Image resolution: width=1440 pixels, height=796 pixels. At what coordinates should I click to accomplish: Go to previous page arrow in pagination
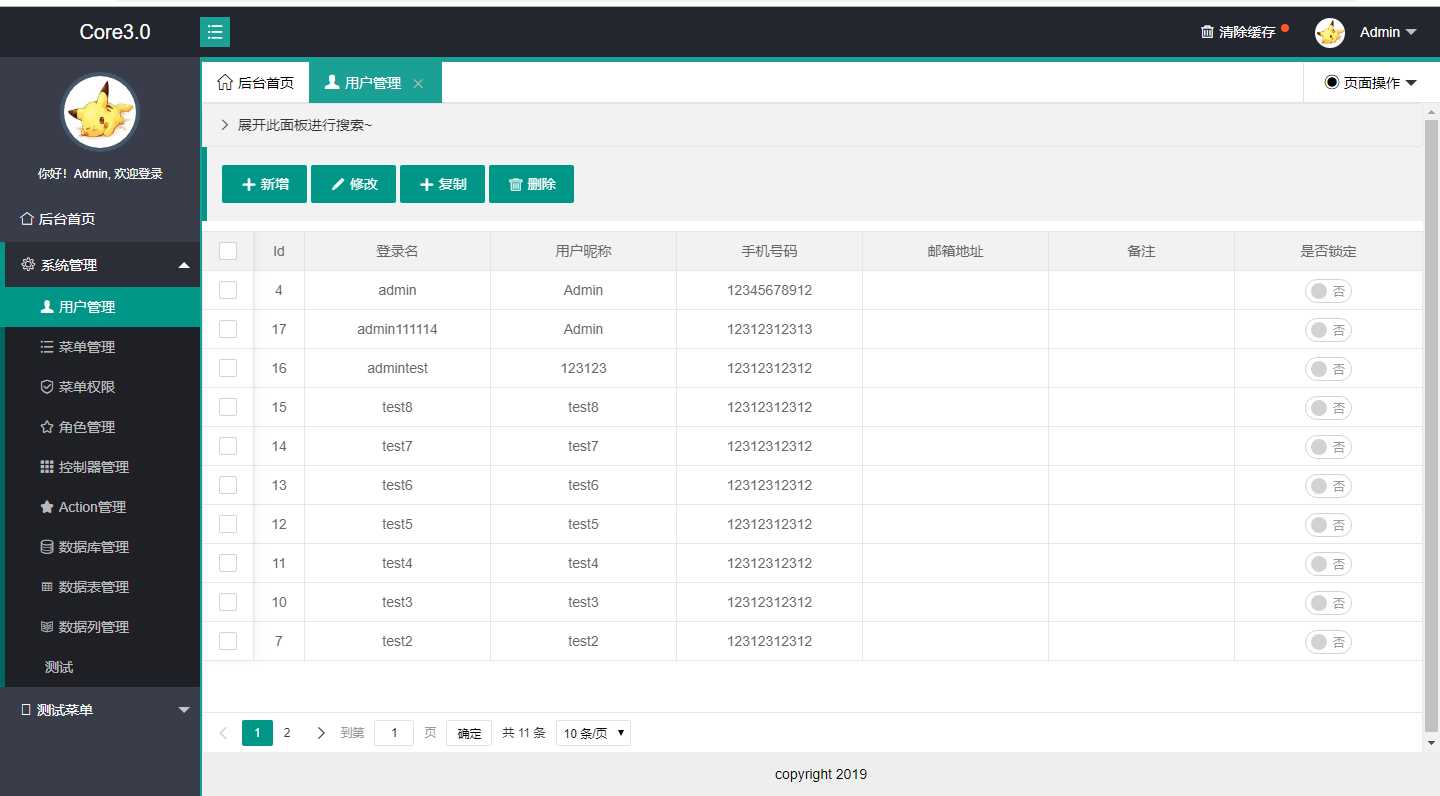click(x=223, y=733)
